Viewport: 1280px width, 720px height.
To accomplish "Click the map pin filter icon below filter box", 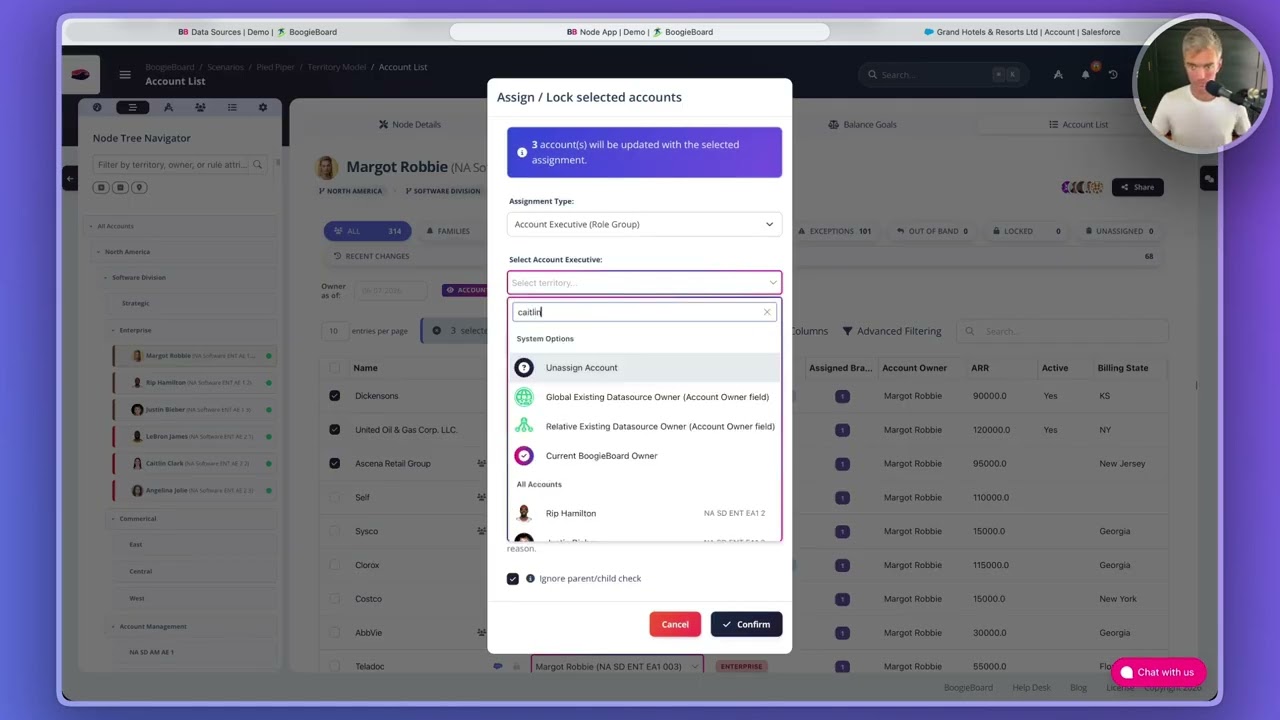I will [140, 187].
